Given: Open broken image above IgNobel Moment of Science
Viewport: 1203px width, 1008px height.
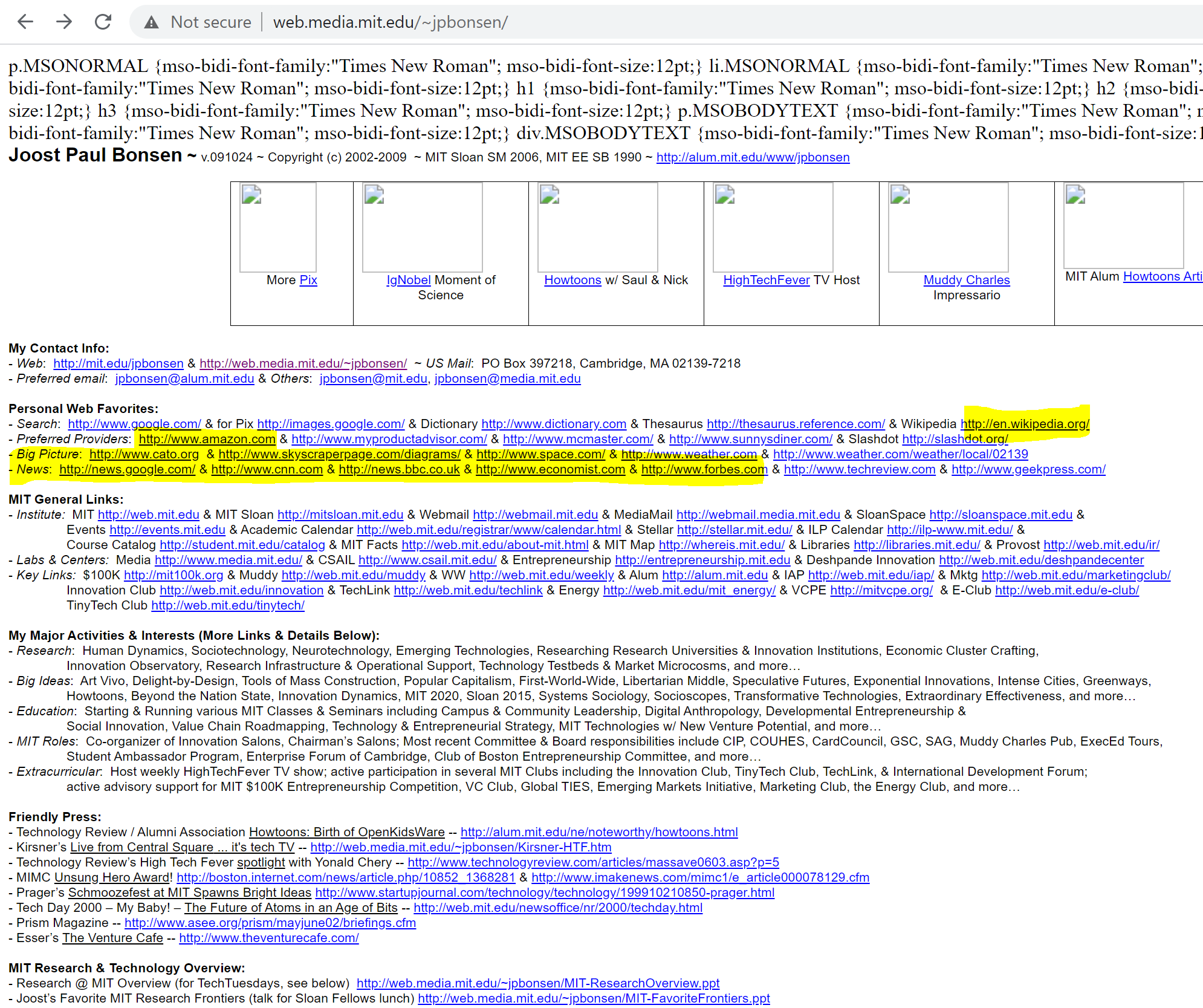Looking at the screenshot, I should (x=423, y=227).
